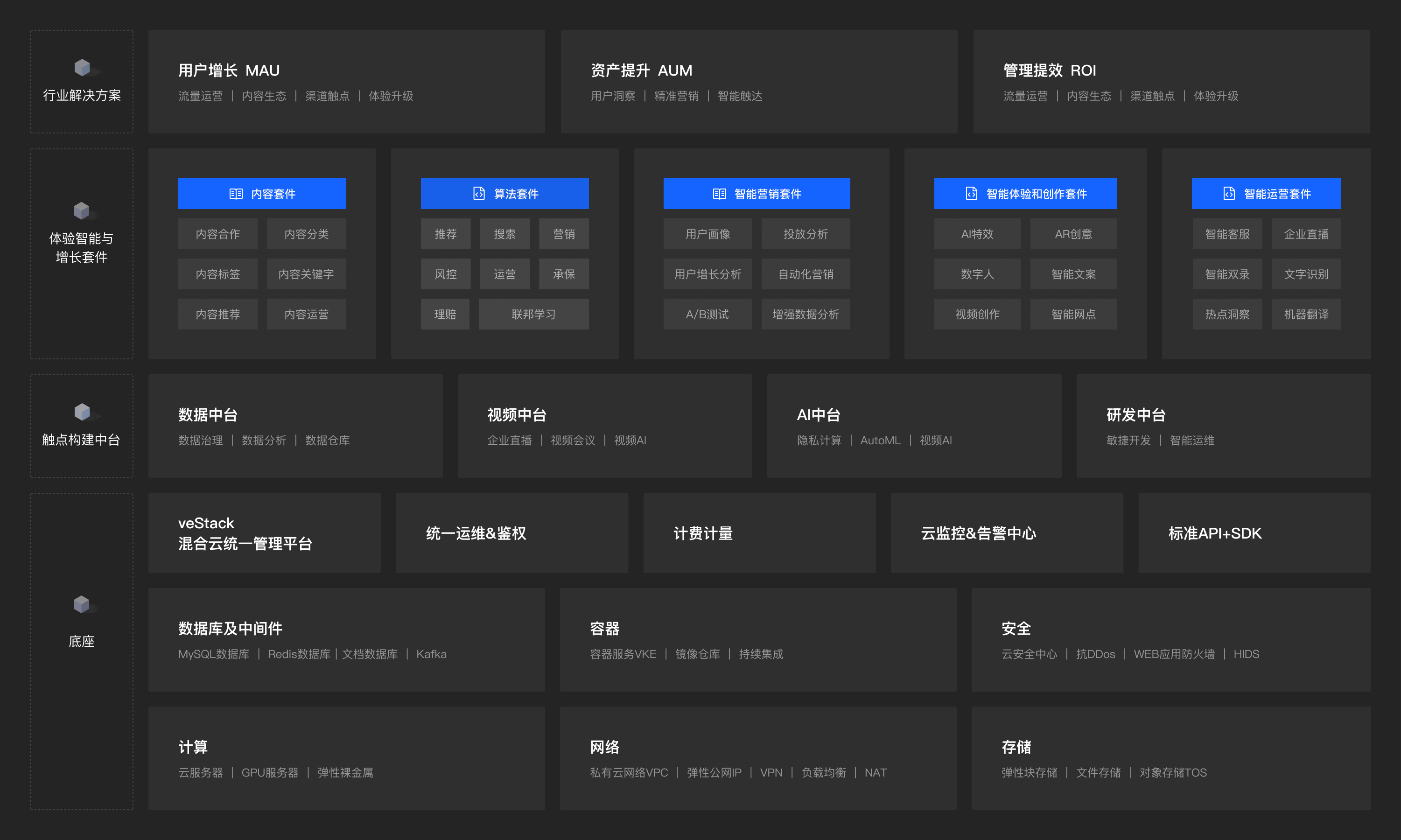This screenshot has width=1401, height=840.
Task: Click the cube icon above 体验智能与增长套件
Action: tap(82, 210)
